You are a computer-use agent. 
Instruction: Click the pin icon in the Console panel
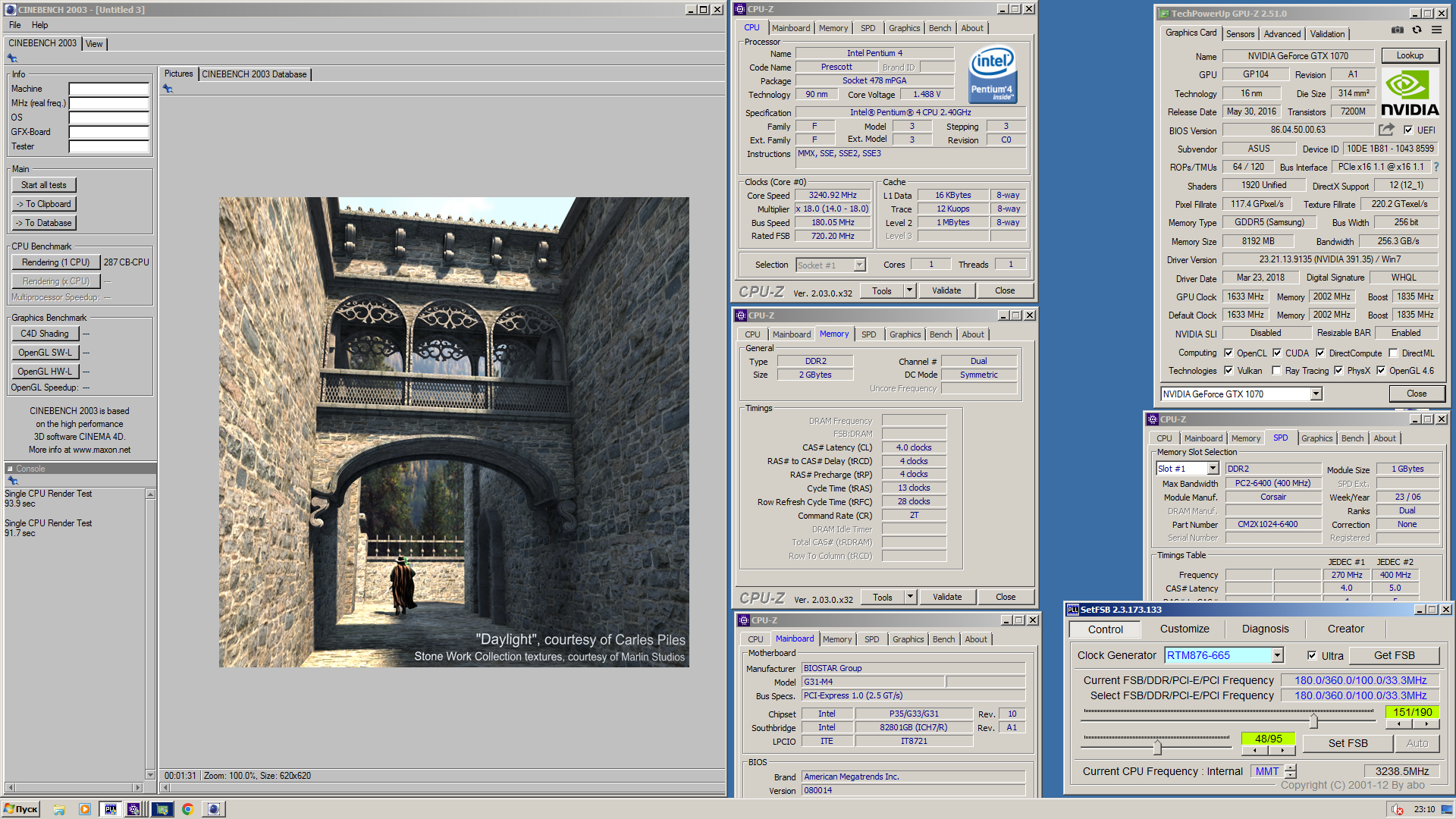pos(12,481)
